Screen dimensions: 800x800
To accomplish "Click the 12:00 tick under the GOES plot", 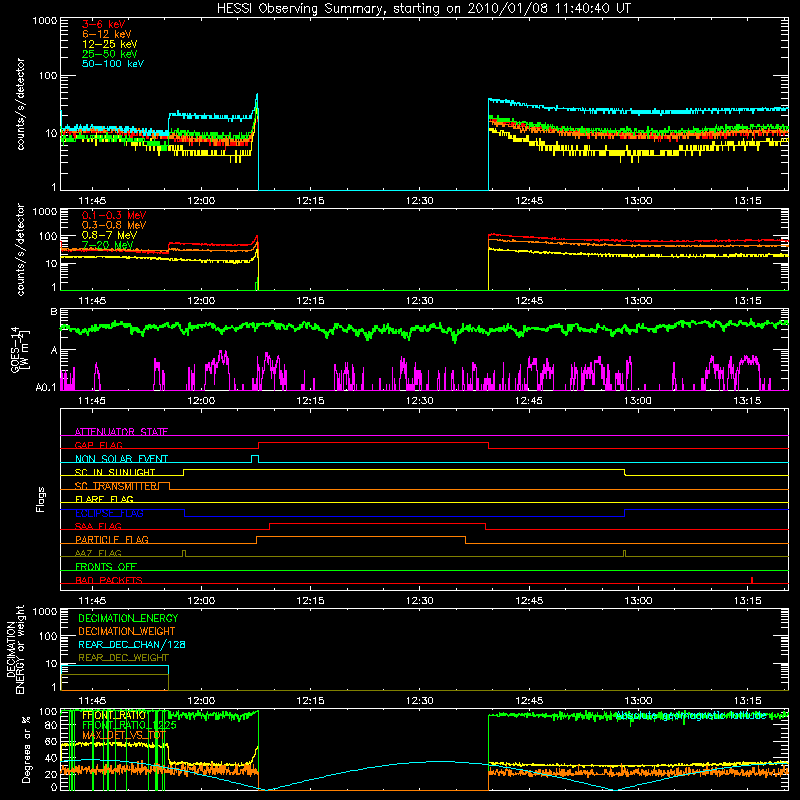I will pyautogui.click(x=201, y=401).
